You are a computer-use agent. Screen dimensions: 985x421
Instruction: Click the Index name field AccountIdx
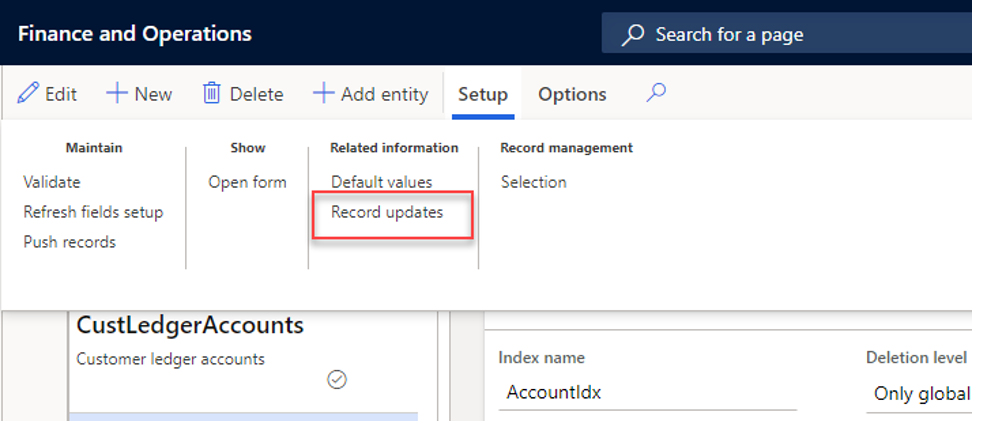(x=647, y=393)
